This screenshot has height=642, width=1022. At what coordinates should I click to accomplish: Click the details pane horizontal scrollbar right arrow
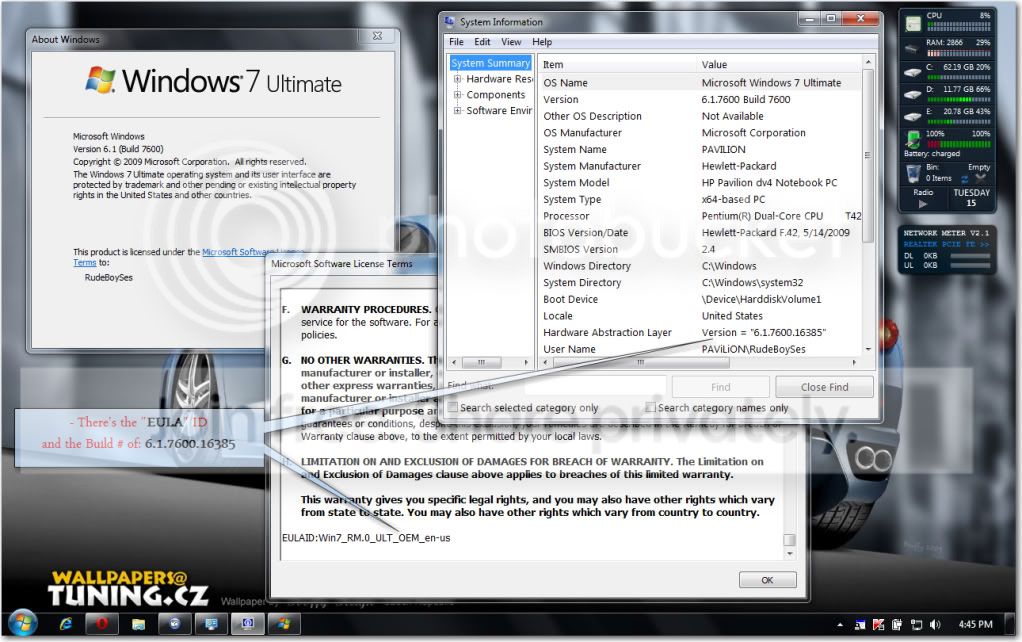(854, 362)
